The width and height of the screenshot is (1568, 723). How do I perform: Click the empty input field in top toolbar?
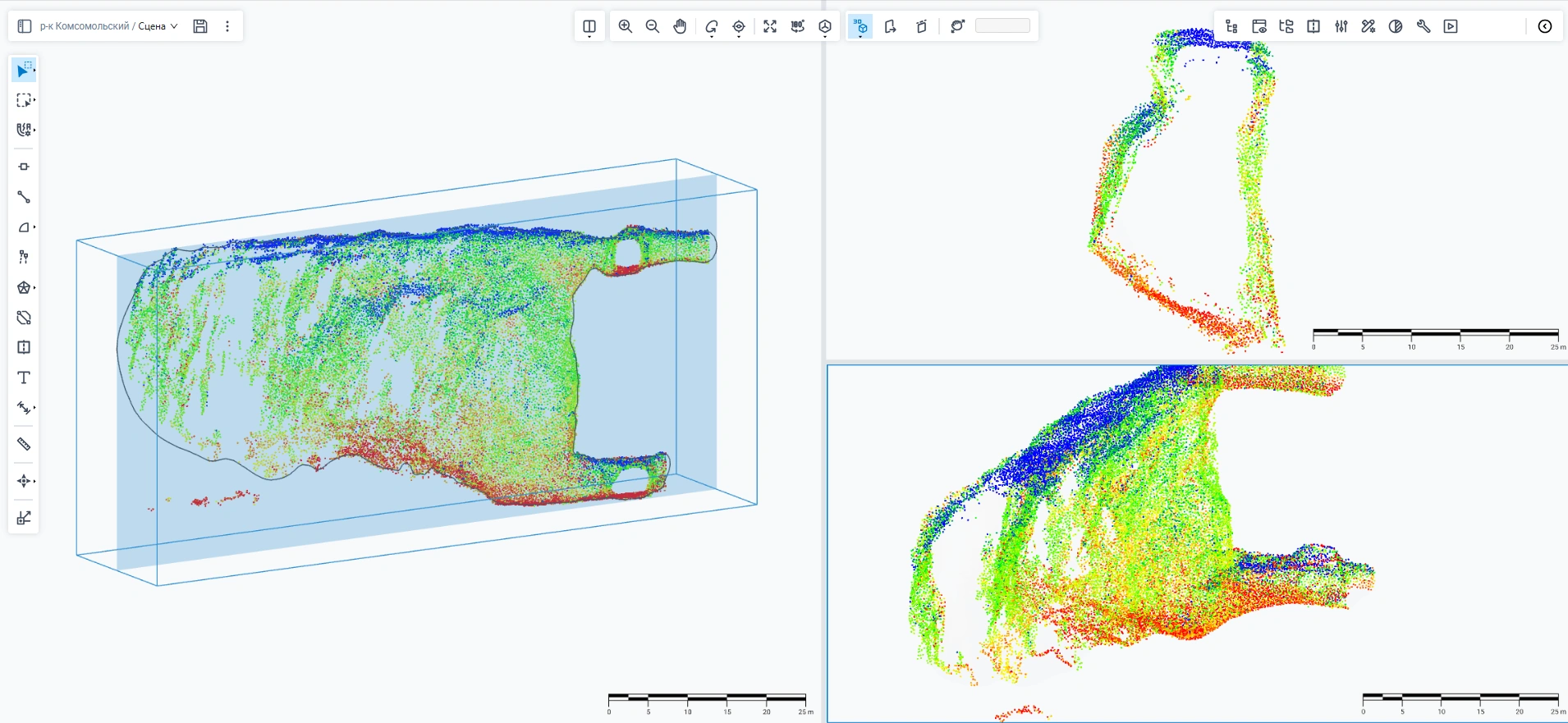point(1002,26)
